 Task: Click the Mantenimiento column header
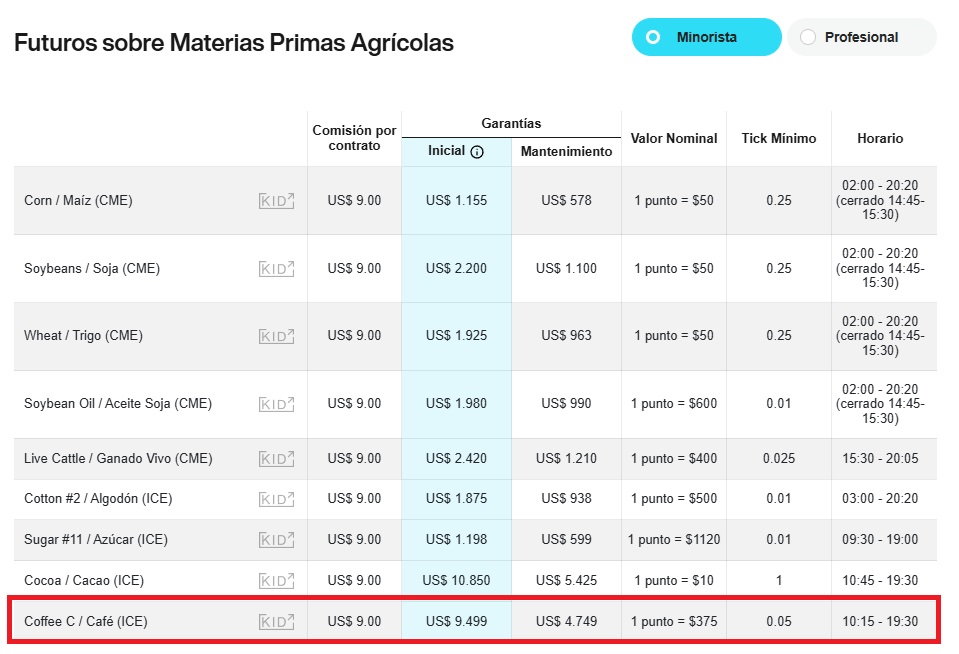566,152
